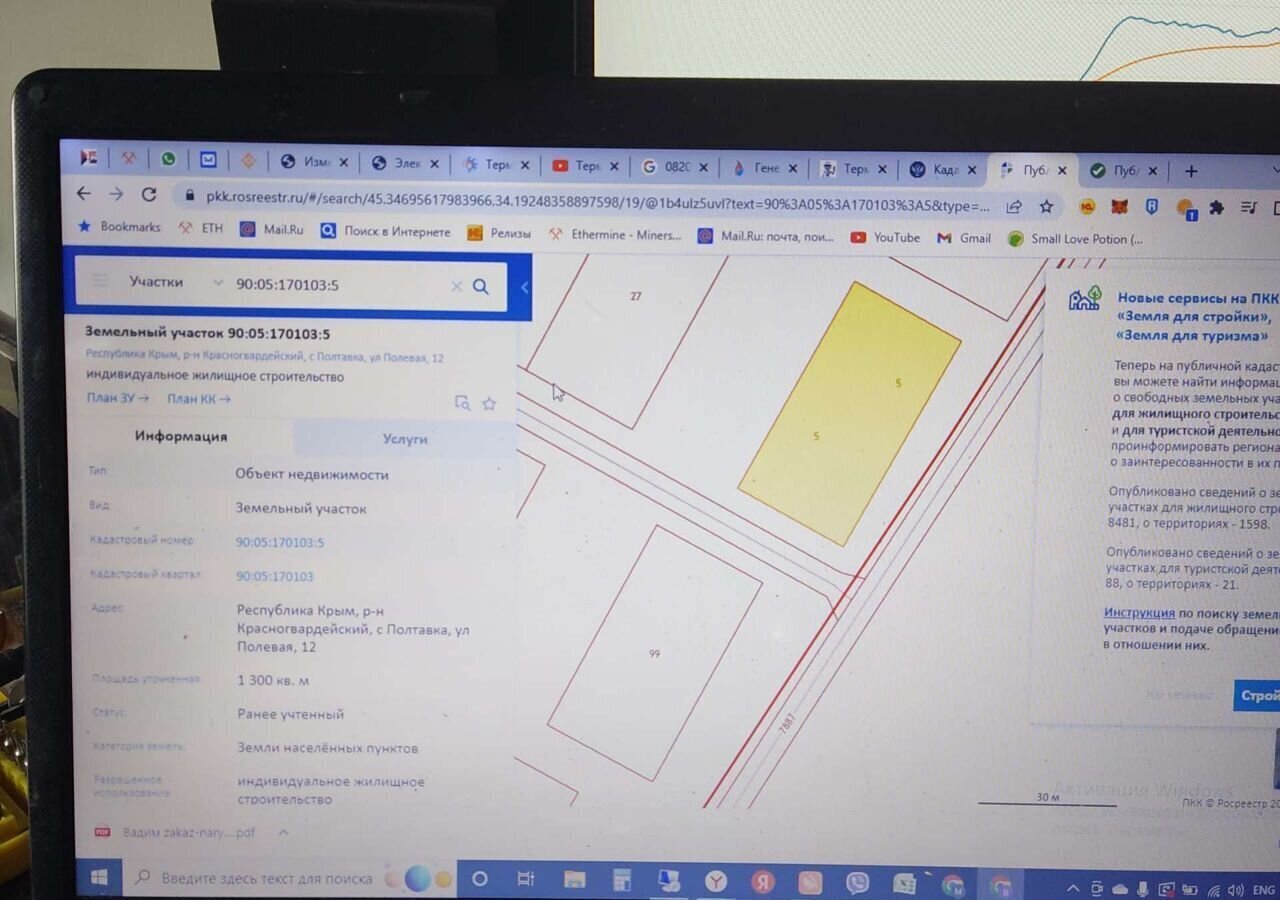Click the '1 300 кв. м' area value
Screen dimensions: 1280x900
(x=273, y=680)
